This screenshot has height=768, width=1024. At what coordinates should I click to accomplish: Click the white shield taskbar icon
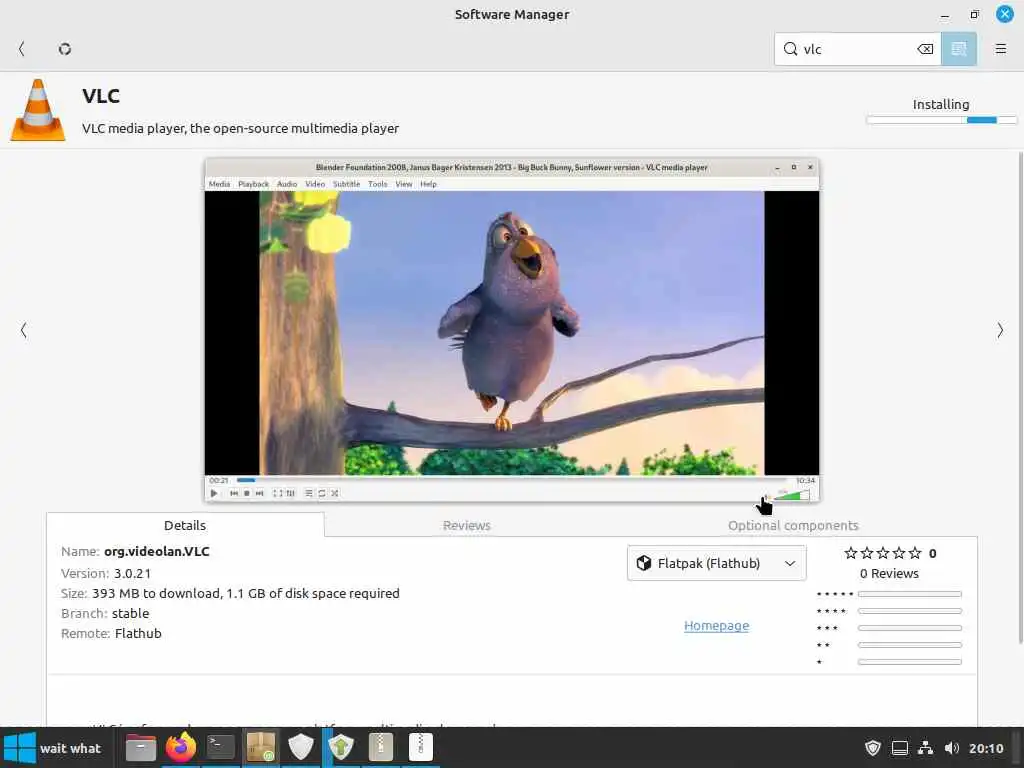click(300, 747)
